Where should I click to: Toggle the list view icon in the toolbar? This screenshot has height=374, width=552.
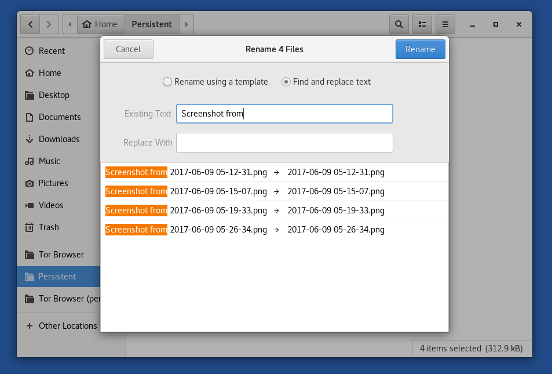[422, 24]
